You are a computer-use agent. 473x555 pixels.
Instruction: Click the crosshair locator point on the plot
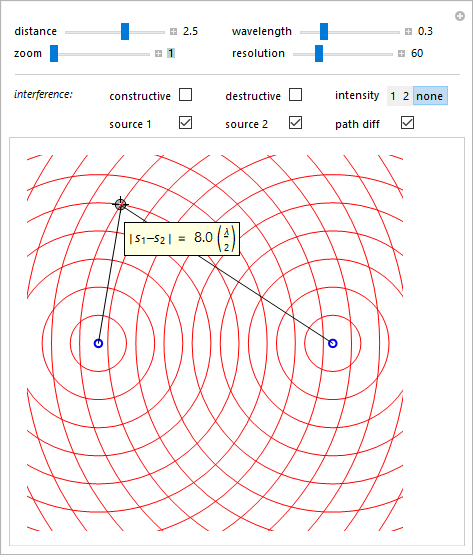pyautogui.click(x=120, y=205)
